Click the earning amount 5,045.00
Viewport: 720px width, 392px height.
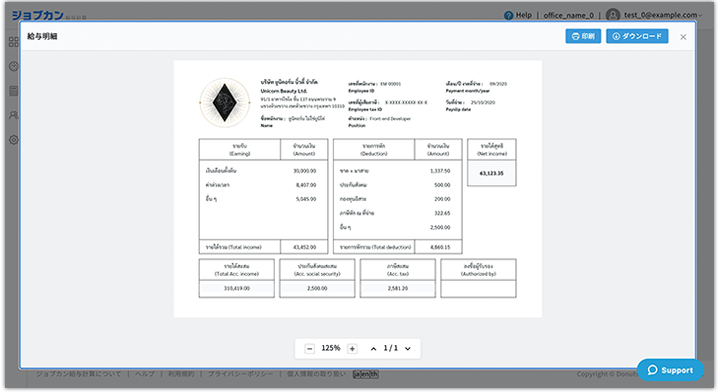click(306, 199)
